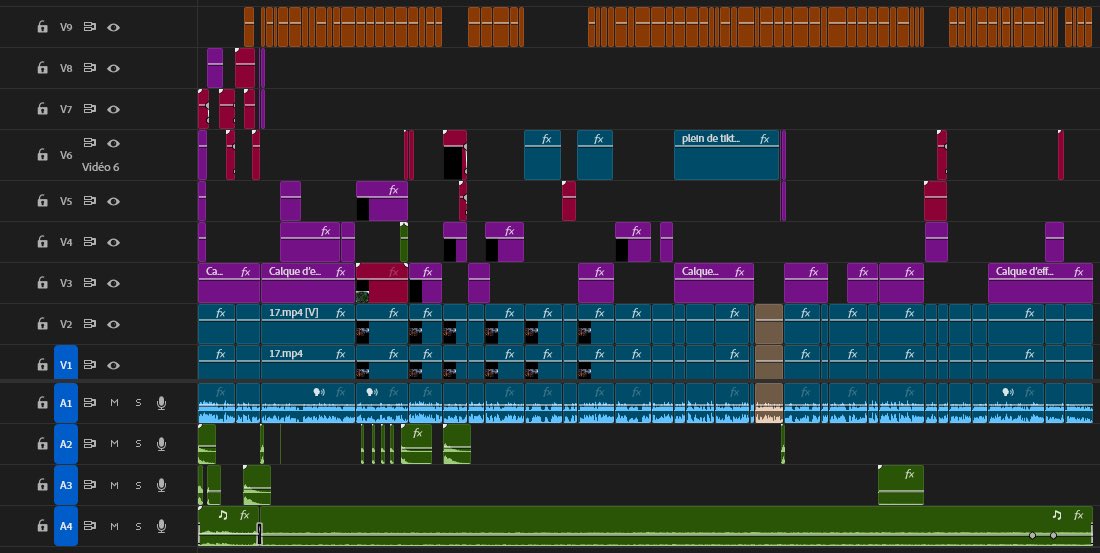Solo audio track A4
The height and width of the screenshot is (553, 1100).
pyautogui.click(x=138, y=526)
